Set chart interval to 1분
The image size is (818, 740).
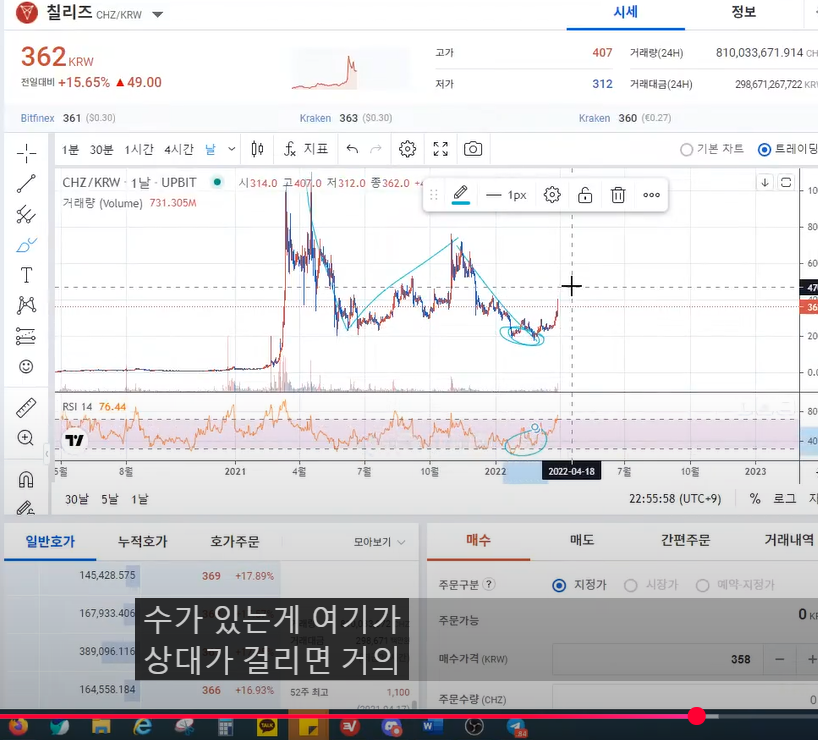pos(70,150)
